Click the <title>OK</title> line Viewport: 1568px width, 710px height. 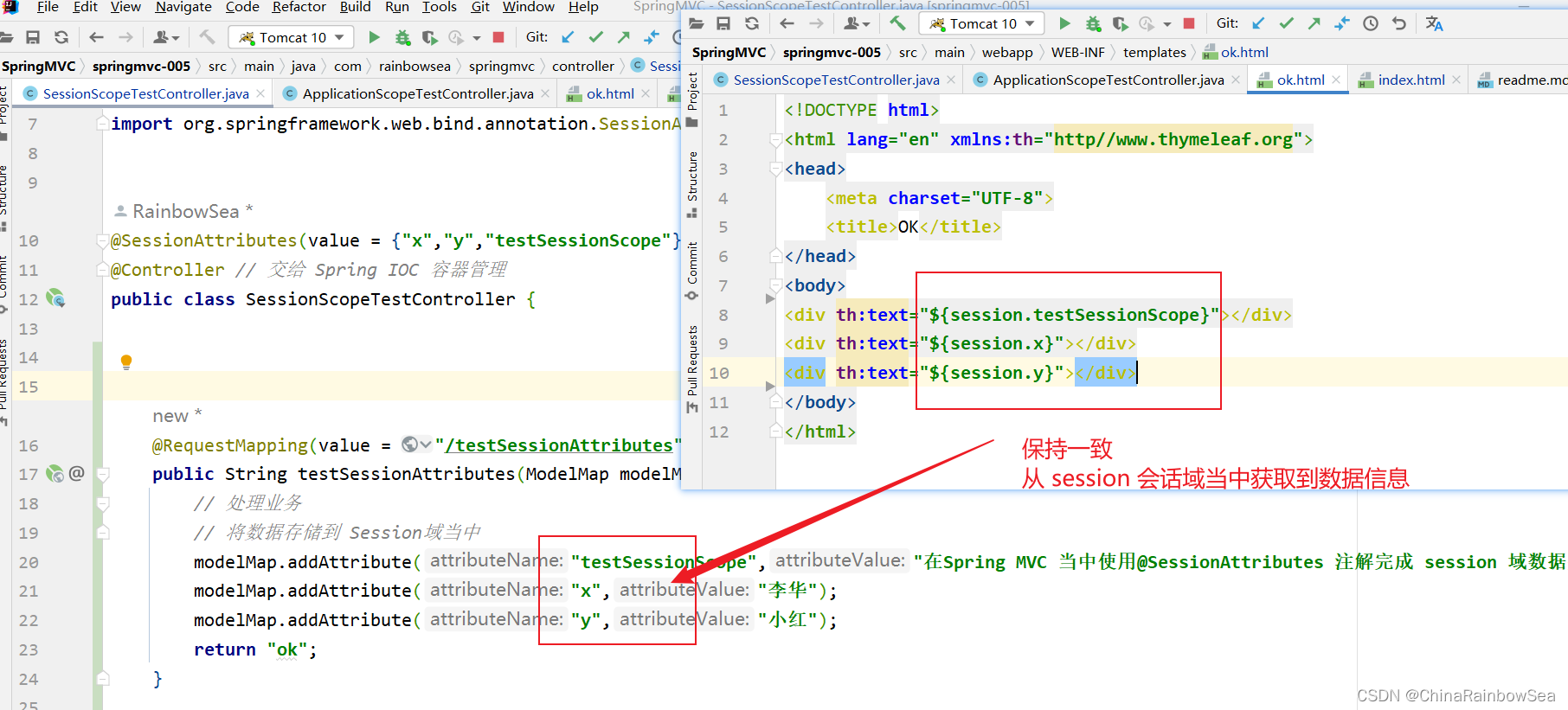[914, 227]
